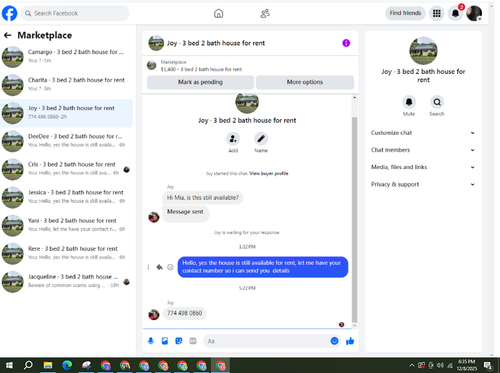Click the 'Hi Mia, is this still available?' message

(x=203, y=198)
